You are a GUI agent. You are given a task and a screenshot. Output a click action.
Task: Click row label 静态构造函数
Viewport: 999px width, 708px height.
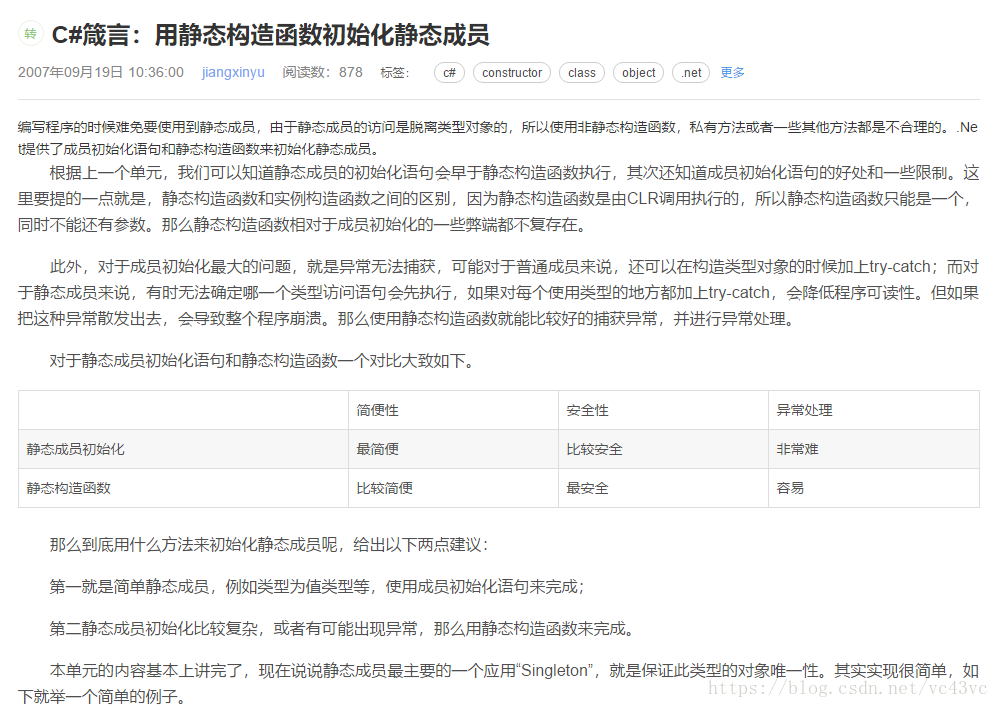(x=68, y=488)
